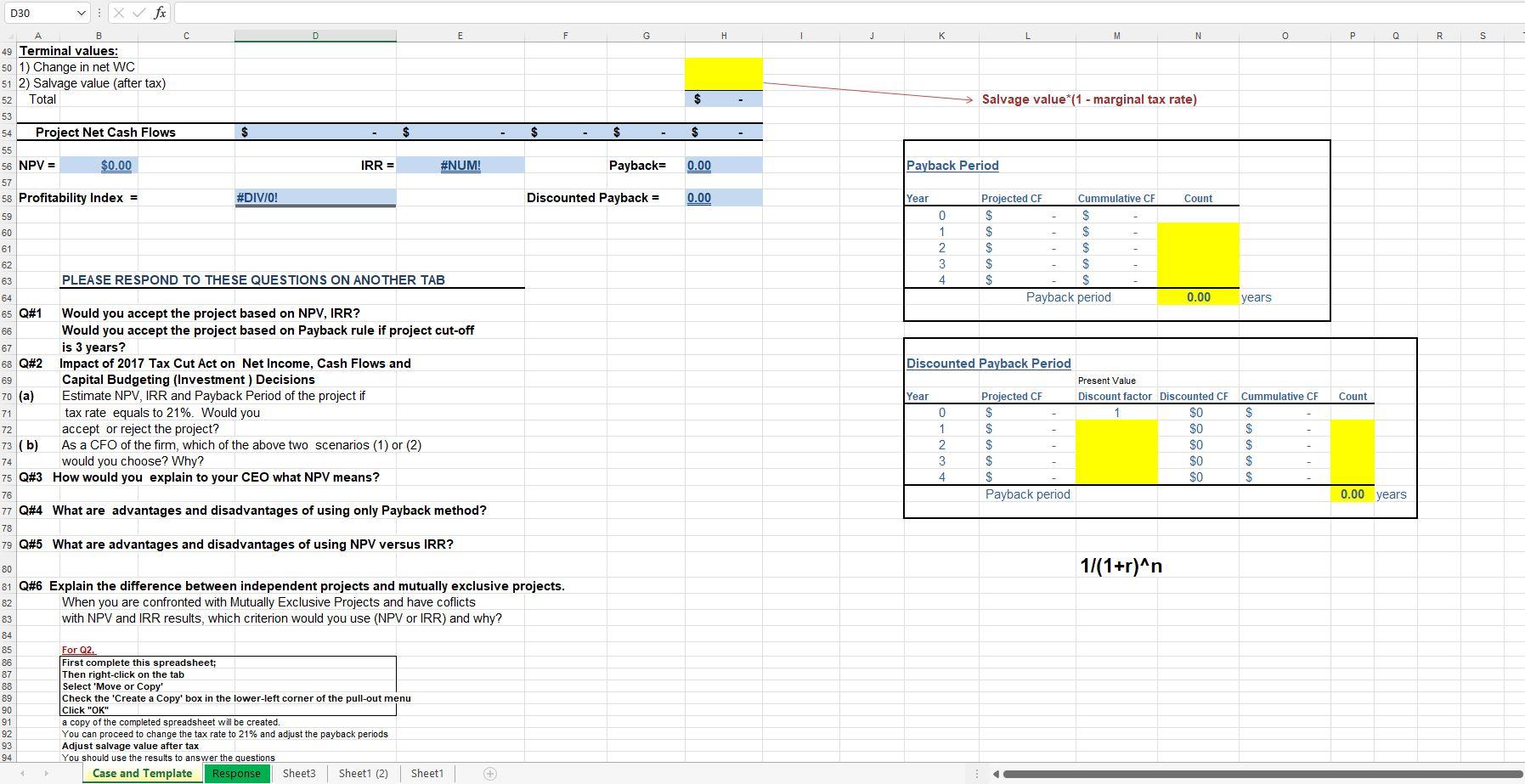Add a new worksheet with the plus button
Image resolution: width=1525 pixels, height=784 pixels.
490,773
